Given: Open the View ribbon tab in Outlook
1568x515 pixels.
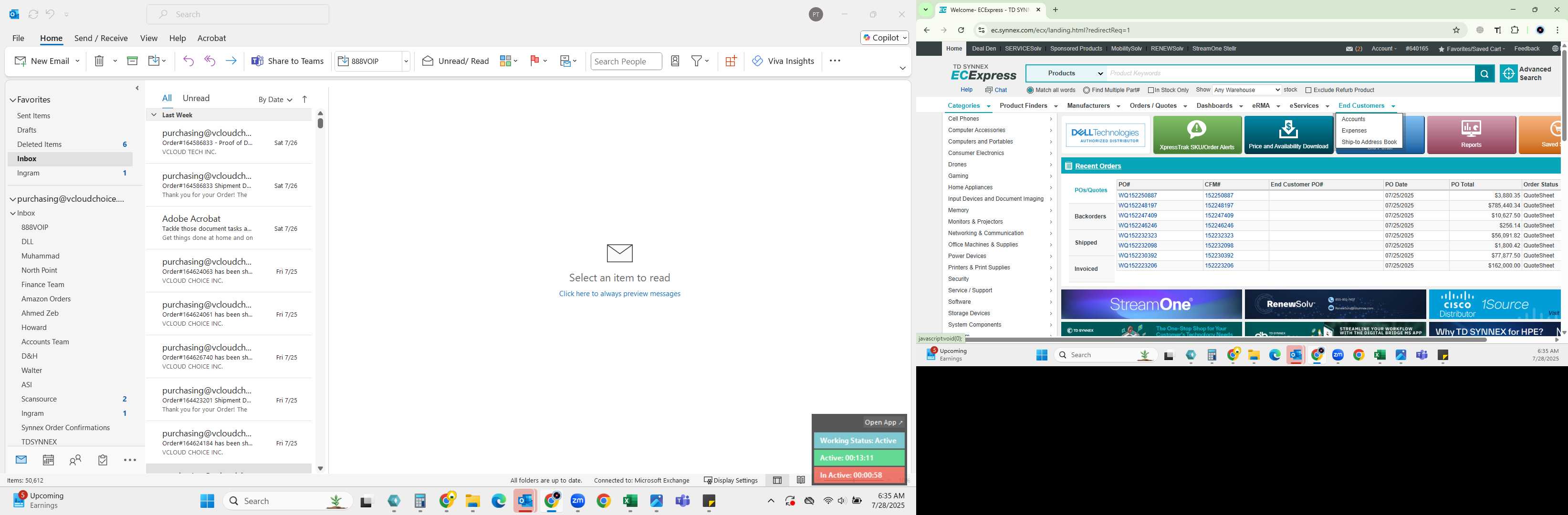Looking at the screenshot, I should 148,38.
